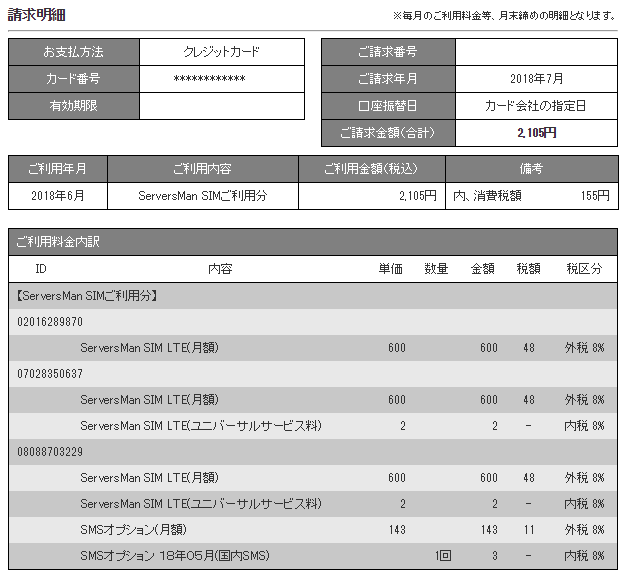Select the 2,105円 usage amount in summary row

[x=418, y=196]
